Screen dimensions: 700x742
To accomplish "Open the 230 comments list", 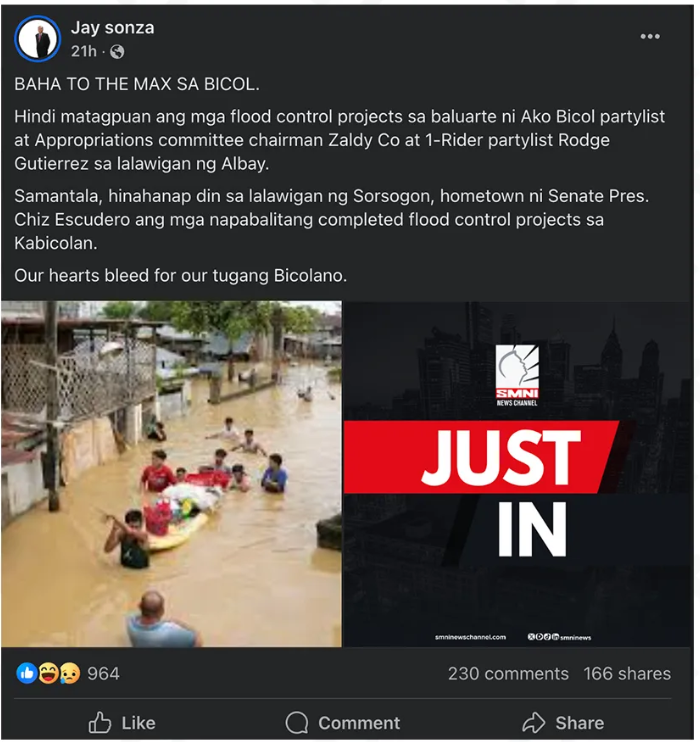I will 508,673.
